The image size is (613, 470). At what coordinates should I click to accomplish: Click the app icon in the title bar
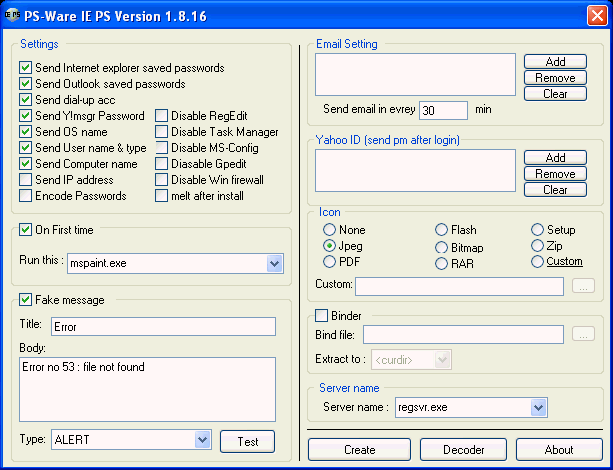pyautogui.click(x=14, y=14)
